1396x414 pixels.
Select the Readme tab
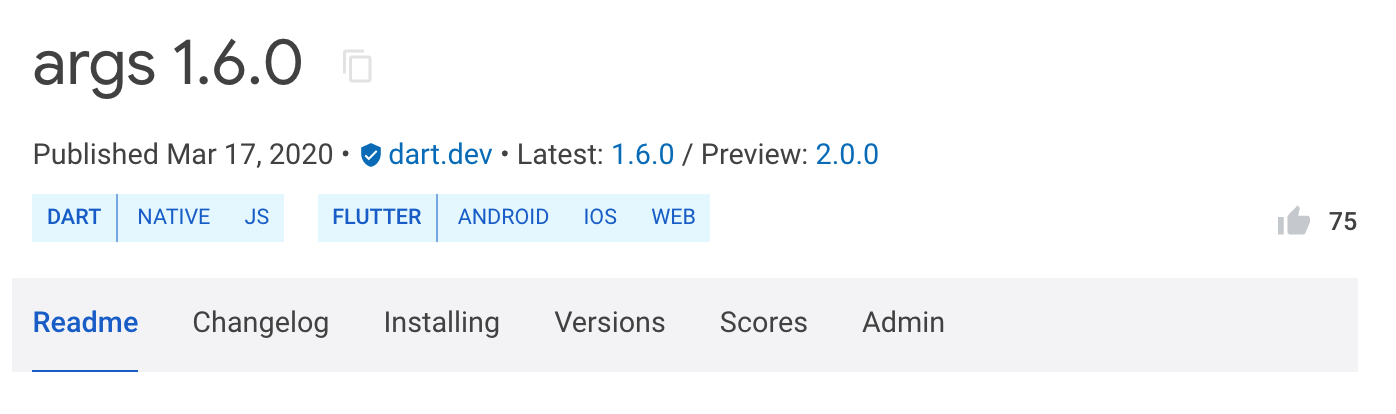pyautogui.click(x=85, y=322)
